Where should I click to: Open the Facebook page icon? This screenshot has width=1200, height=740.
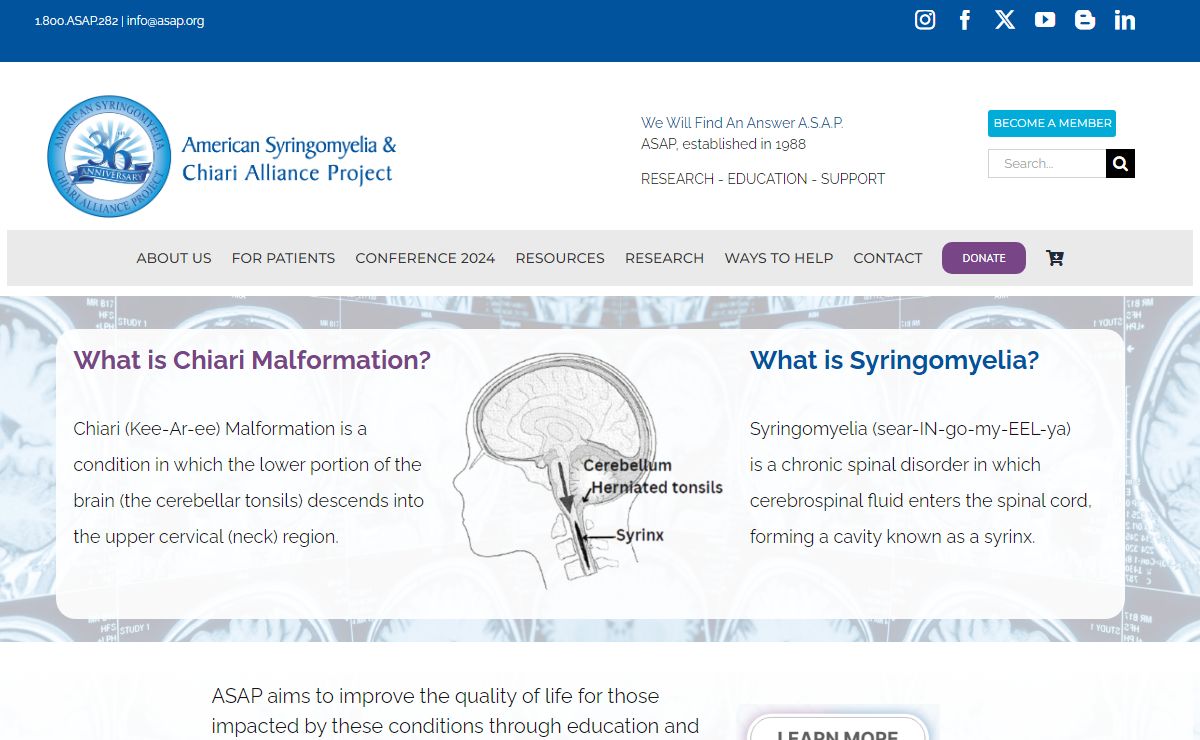[965, 20]
